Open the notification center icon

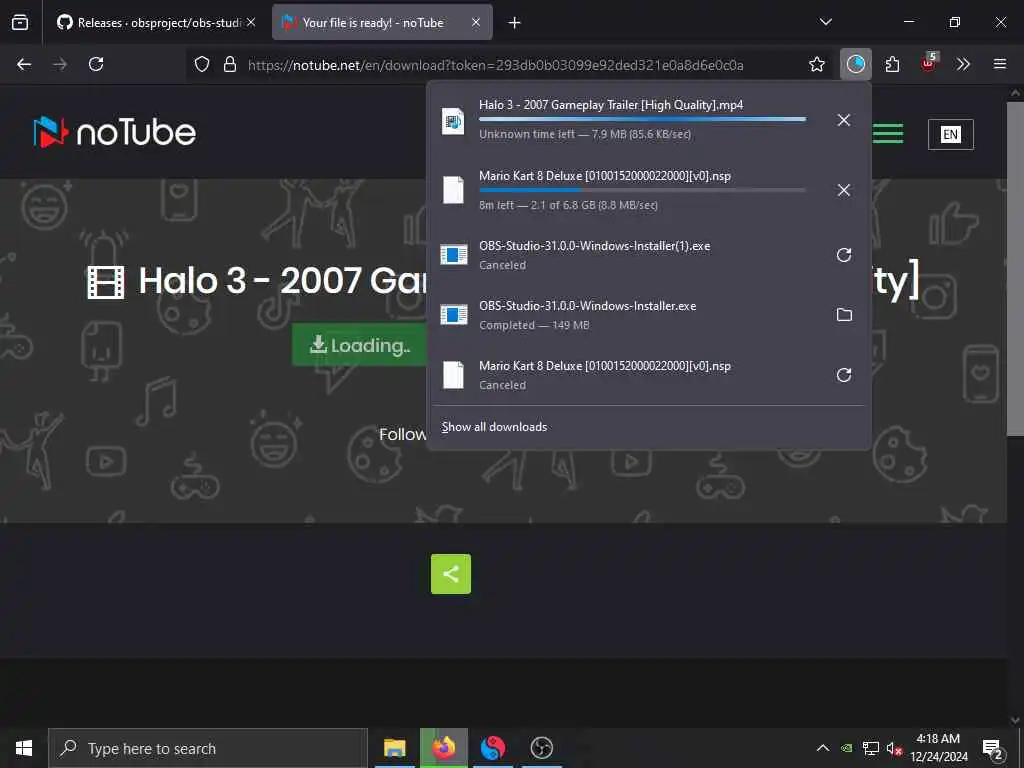tap(993, 748)
